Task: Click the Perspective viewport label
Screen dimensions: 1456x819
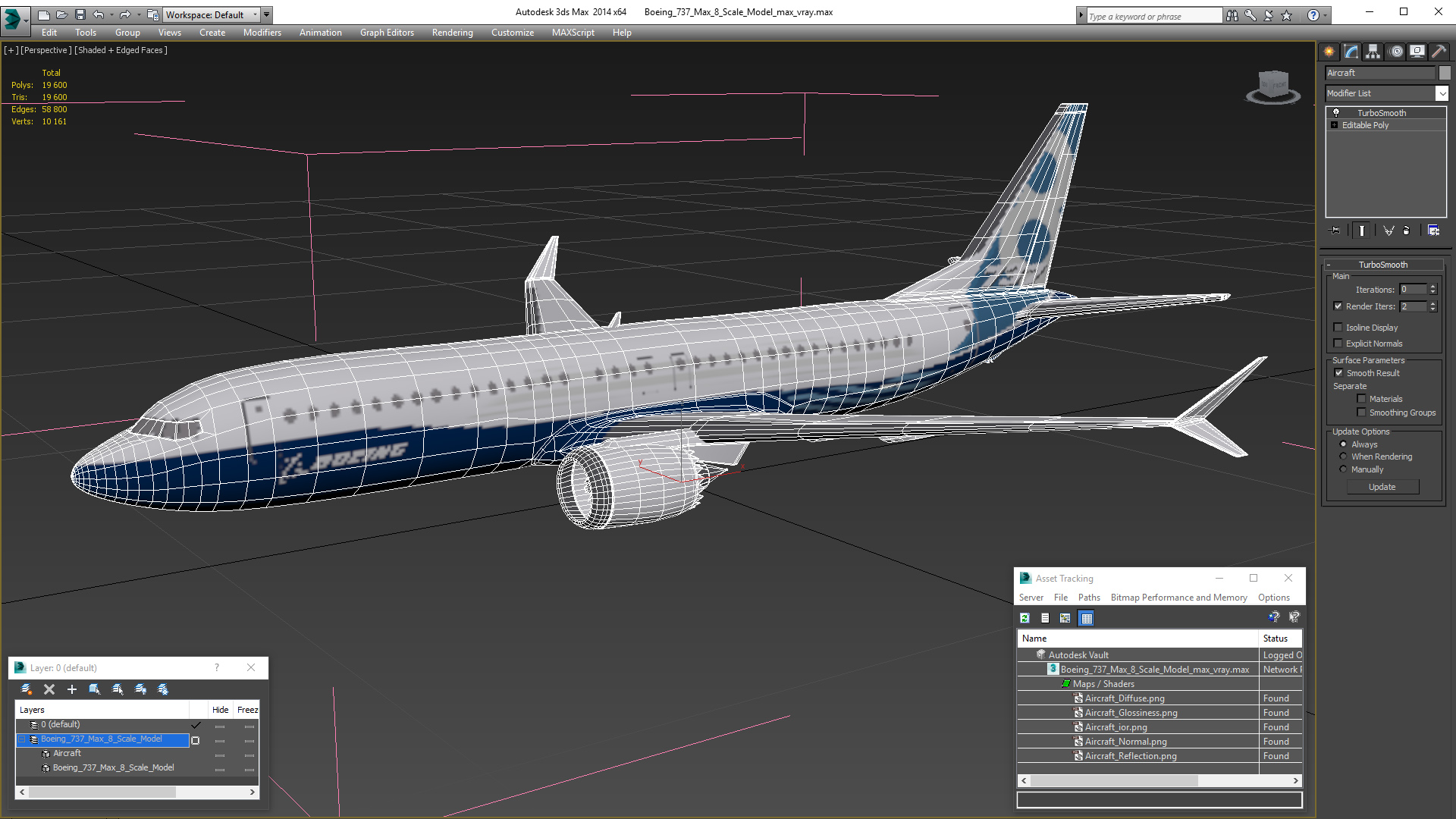Action: point(46,50)
